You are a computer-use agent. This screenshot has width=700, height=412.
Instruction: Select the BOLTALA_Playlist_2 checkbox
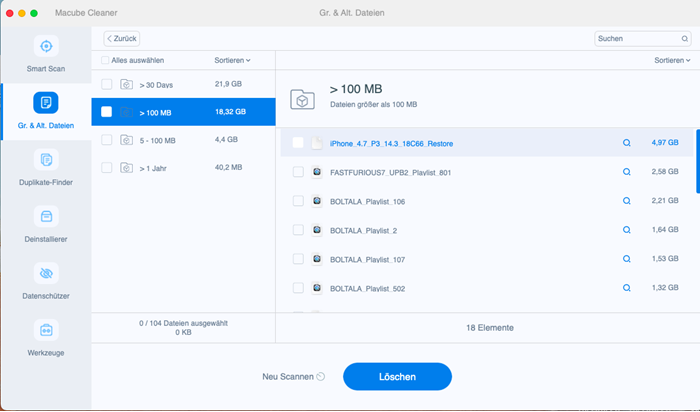click(x=298, y=230)
